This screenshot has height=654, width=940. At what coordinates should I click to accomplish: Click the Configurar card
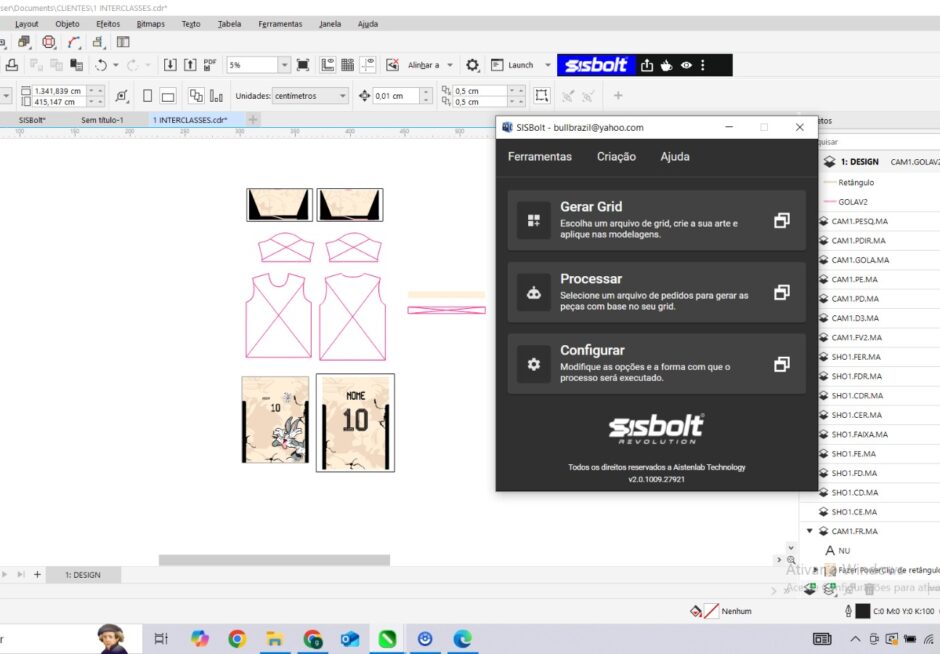click(x=656, y=364)
